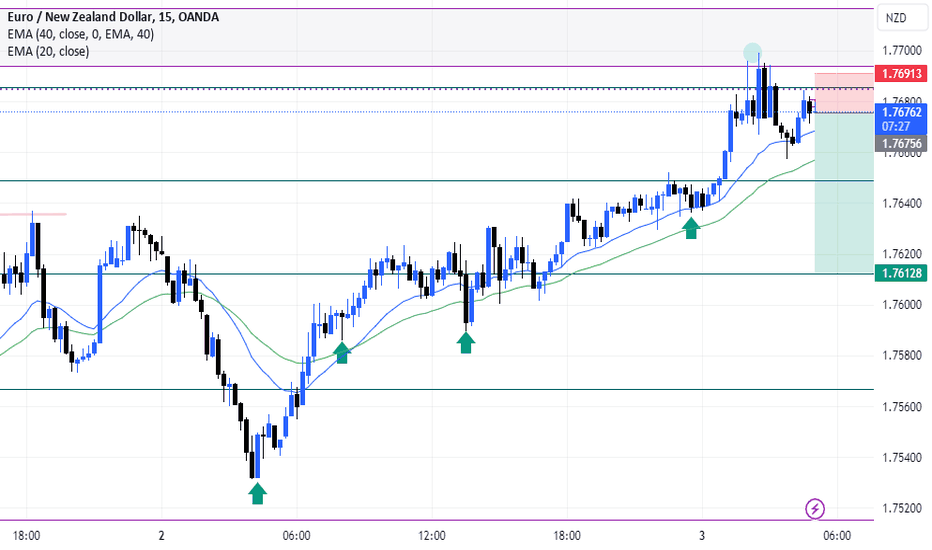The width and height of the screenshot is (932, 550).
Task: Click the 1.76200 price axis label
Action: pos(902,254)
